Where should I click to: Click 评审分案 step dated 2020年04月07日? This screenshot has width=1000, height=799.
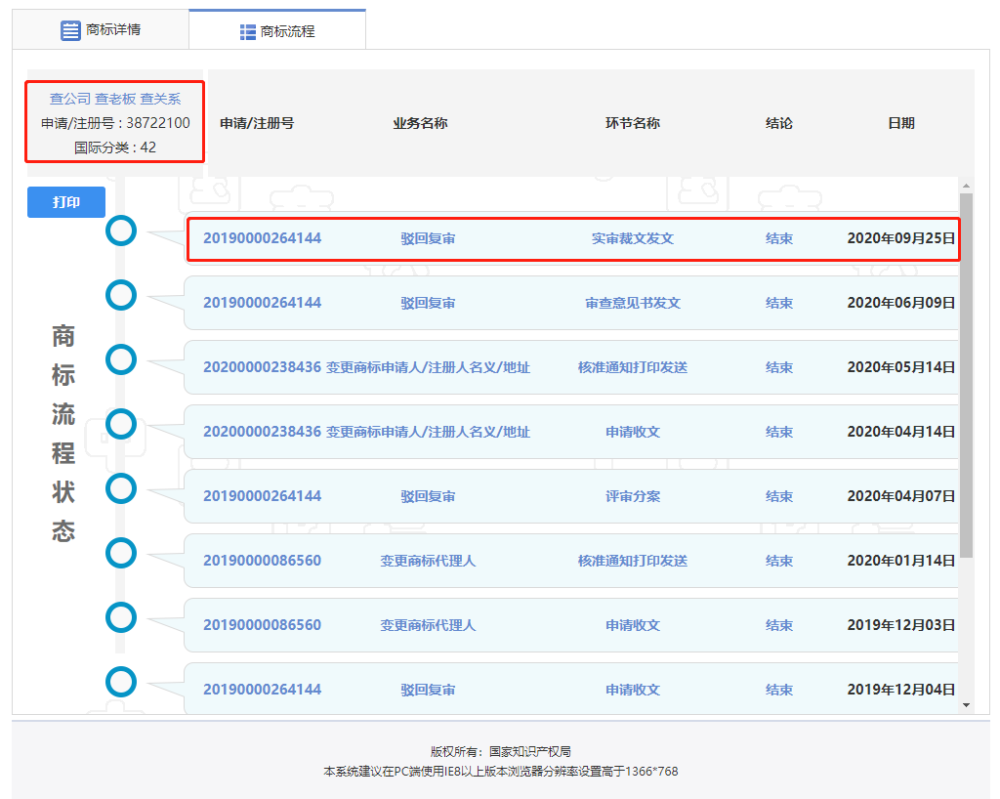(632, 496)
